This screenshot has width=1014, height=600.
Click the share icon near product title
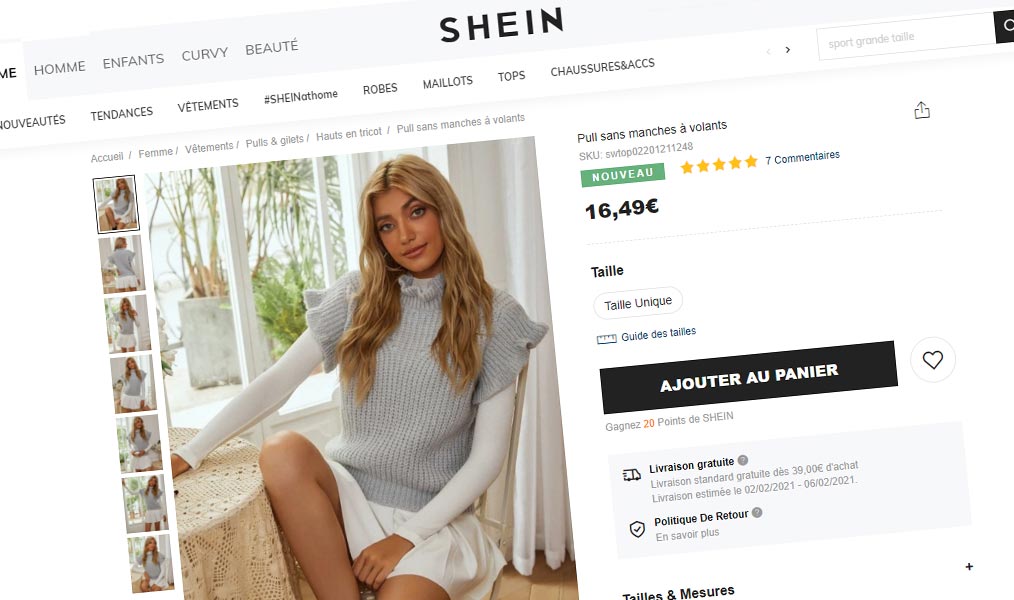tap(922, 111)
